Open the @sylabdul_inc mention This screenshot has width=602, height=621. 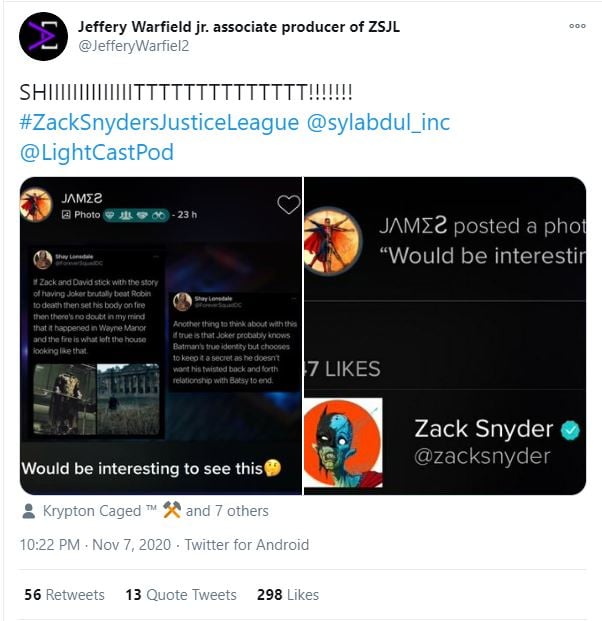[378, 122]
